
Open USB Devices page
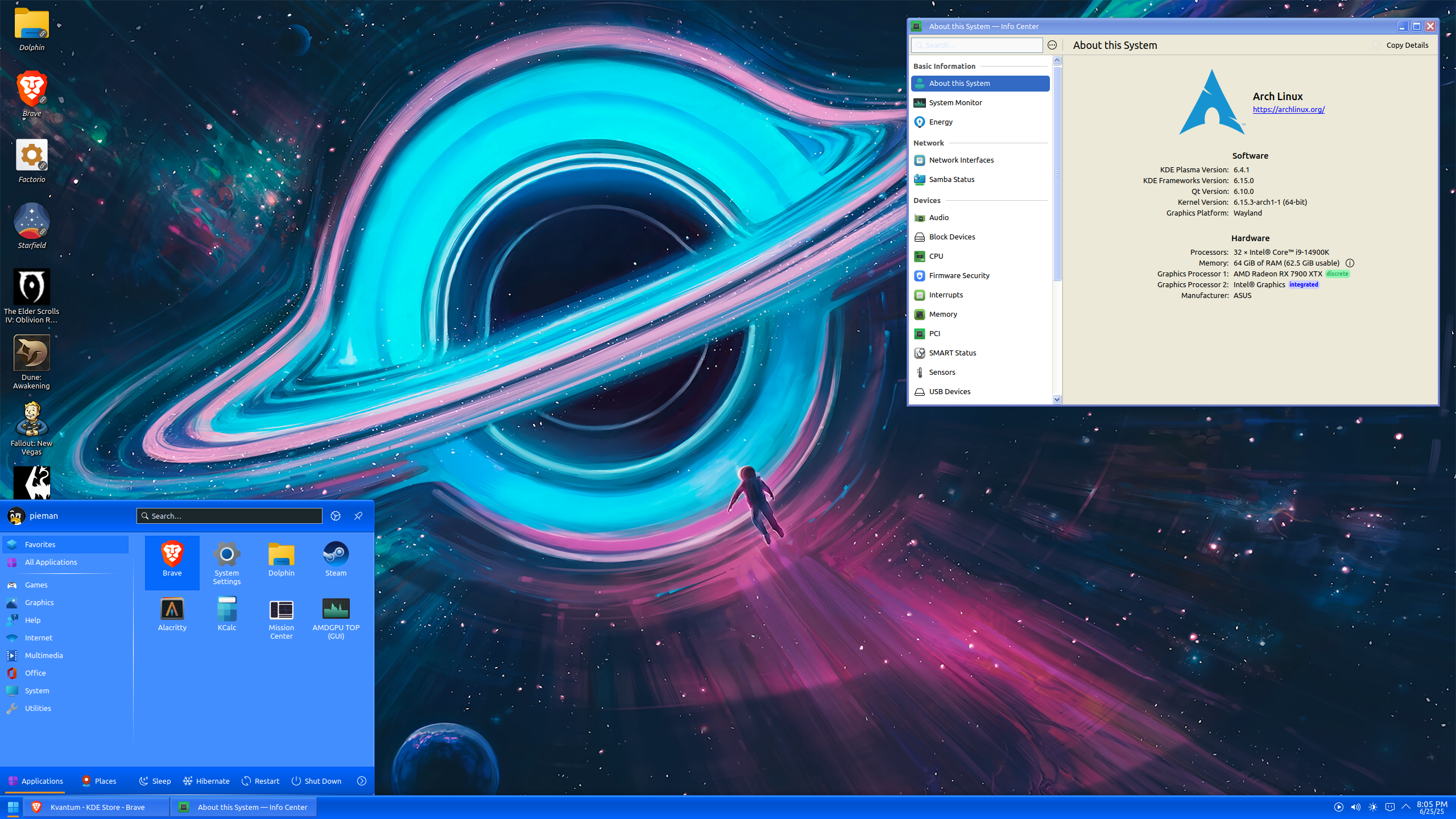click(x=981, y=391)
